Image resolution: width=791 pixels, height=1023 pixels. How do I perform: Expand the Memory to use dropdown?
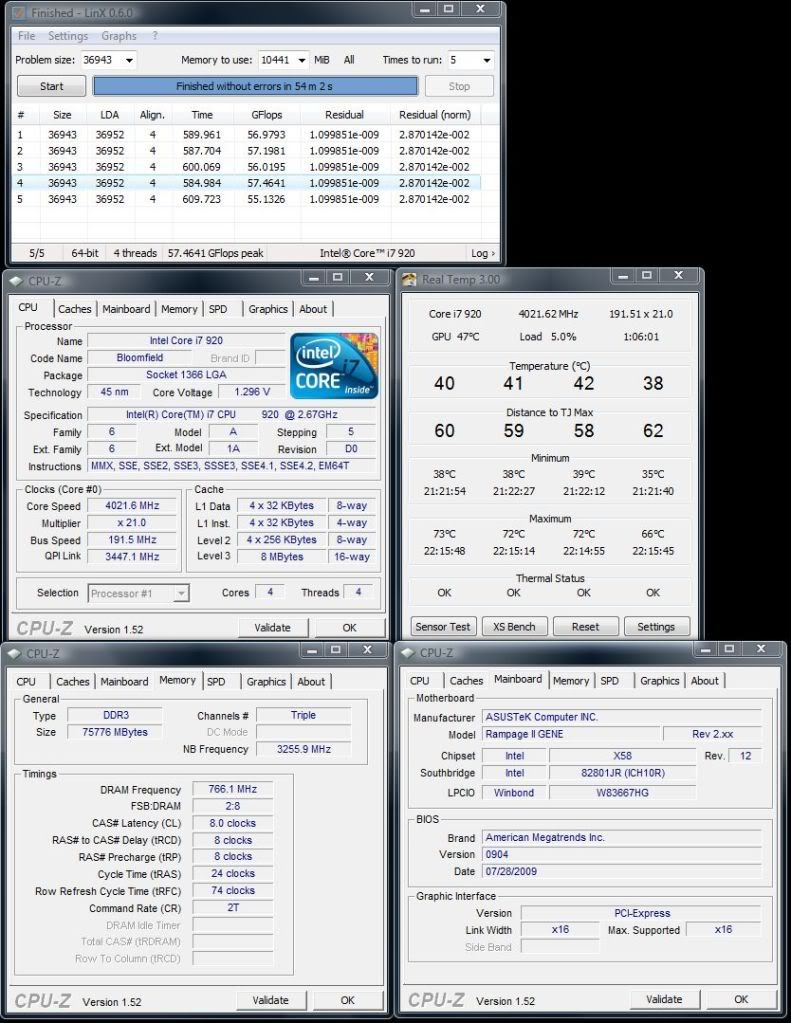click(x=302, y=60)
